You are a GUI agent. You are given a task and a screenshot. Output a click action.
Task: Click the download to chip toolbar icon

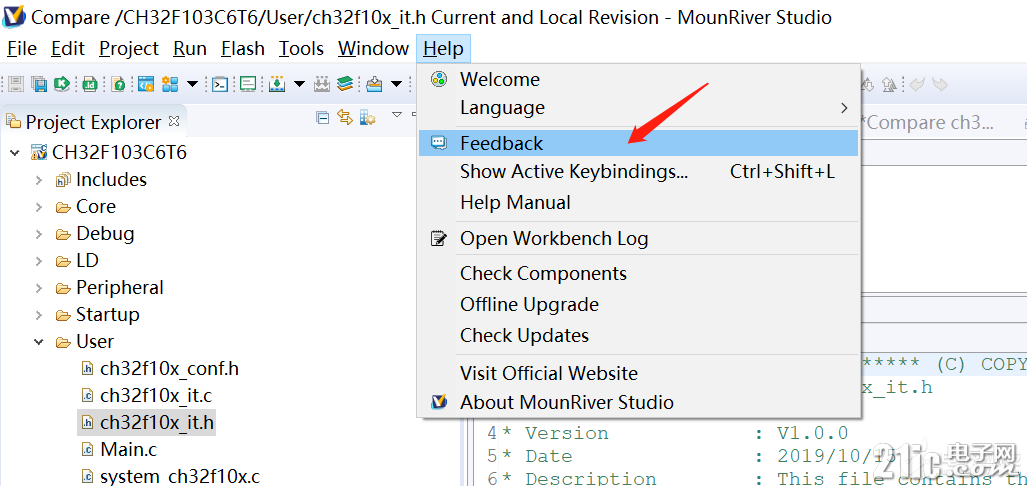click(x=277, y=84)
